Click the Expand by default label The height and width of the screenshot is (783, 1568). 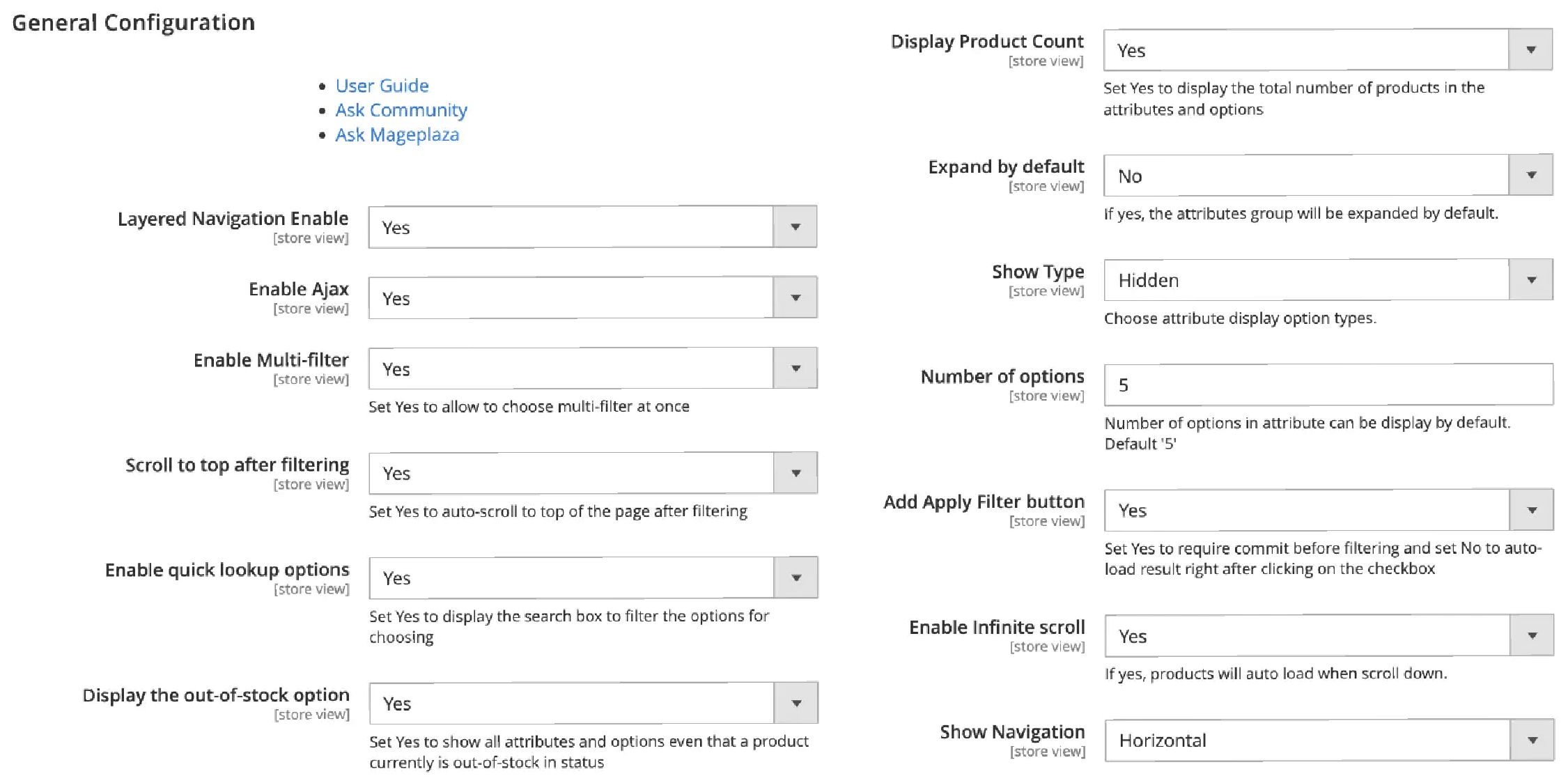coord(1006,167)
